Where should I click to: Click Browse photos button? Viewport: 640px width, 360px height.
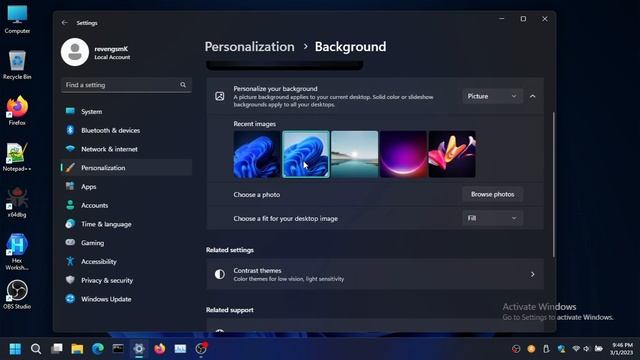pos(492,194)
